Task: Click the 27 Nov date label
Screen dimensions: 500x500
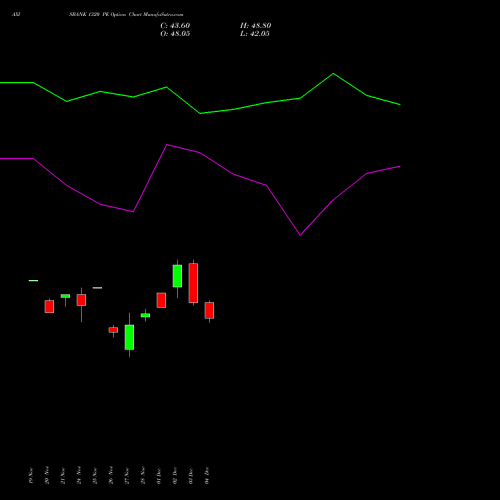Action: [127, 476]
